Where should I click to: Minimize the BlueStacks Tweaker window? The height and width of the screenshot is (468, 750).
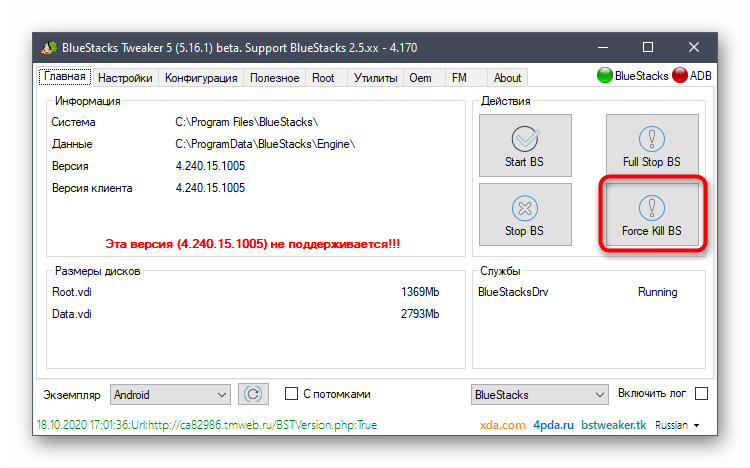[603, 47]
